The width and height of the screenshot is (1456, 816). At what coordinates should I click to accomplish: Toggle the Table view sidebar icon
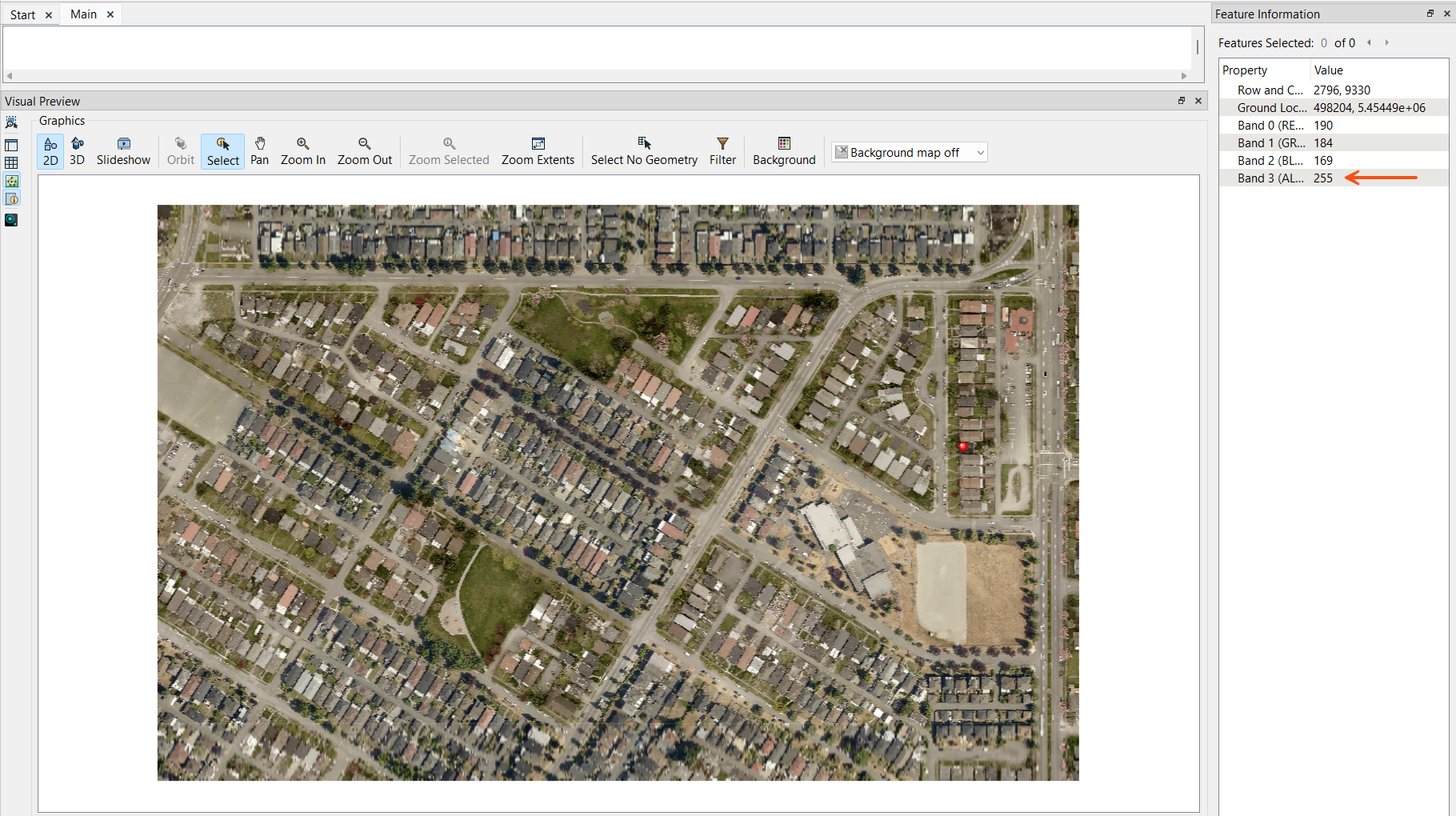[11, 162]
